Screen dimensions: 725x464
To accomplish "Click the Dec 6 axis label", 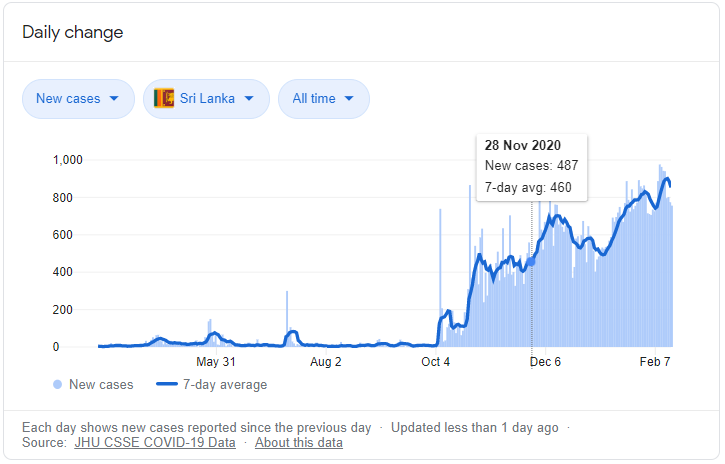I will (x=545, y=361).
